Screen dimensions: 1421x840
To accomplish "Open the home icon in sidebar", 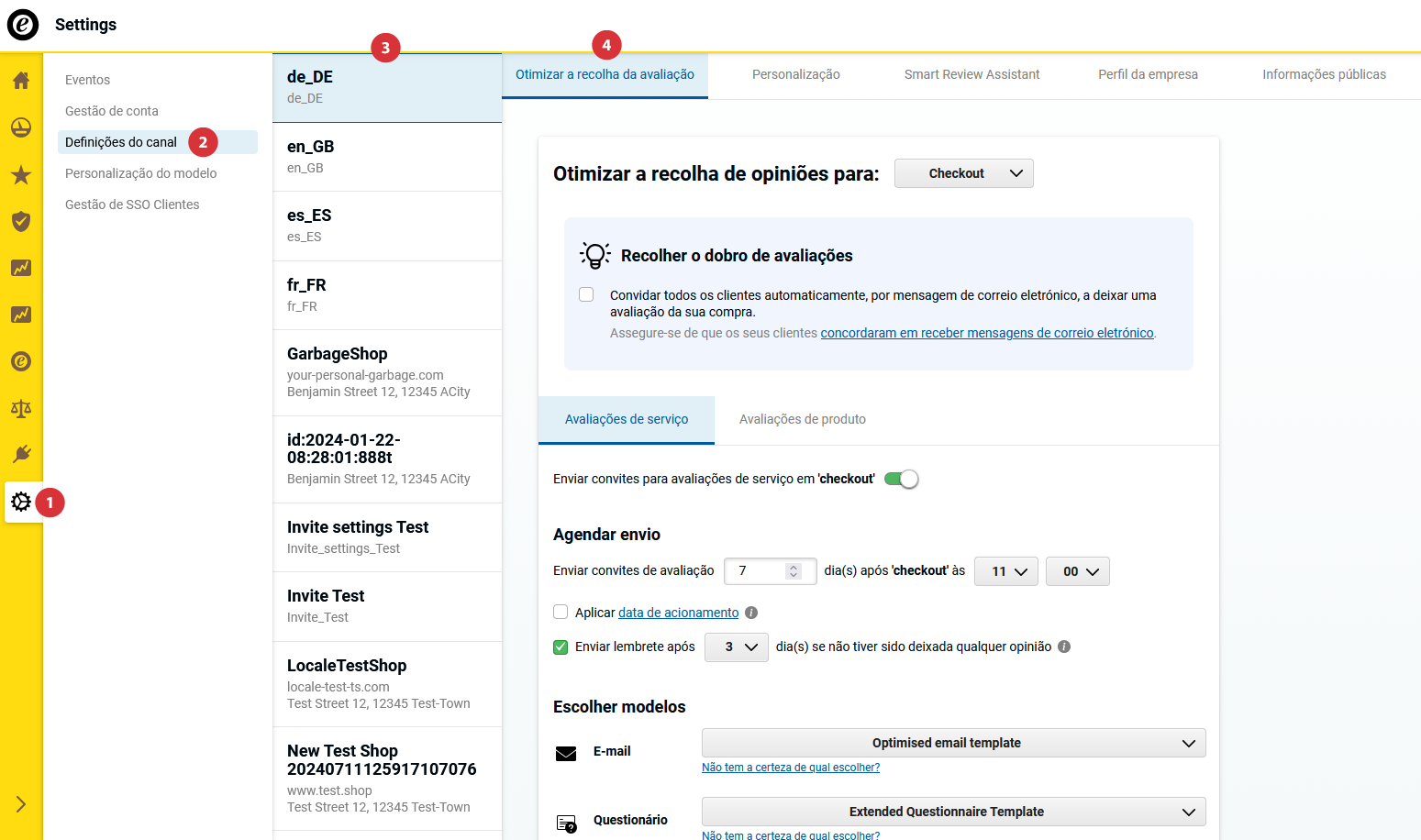I will 21,81.
